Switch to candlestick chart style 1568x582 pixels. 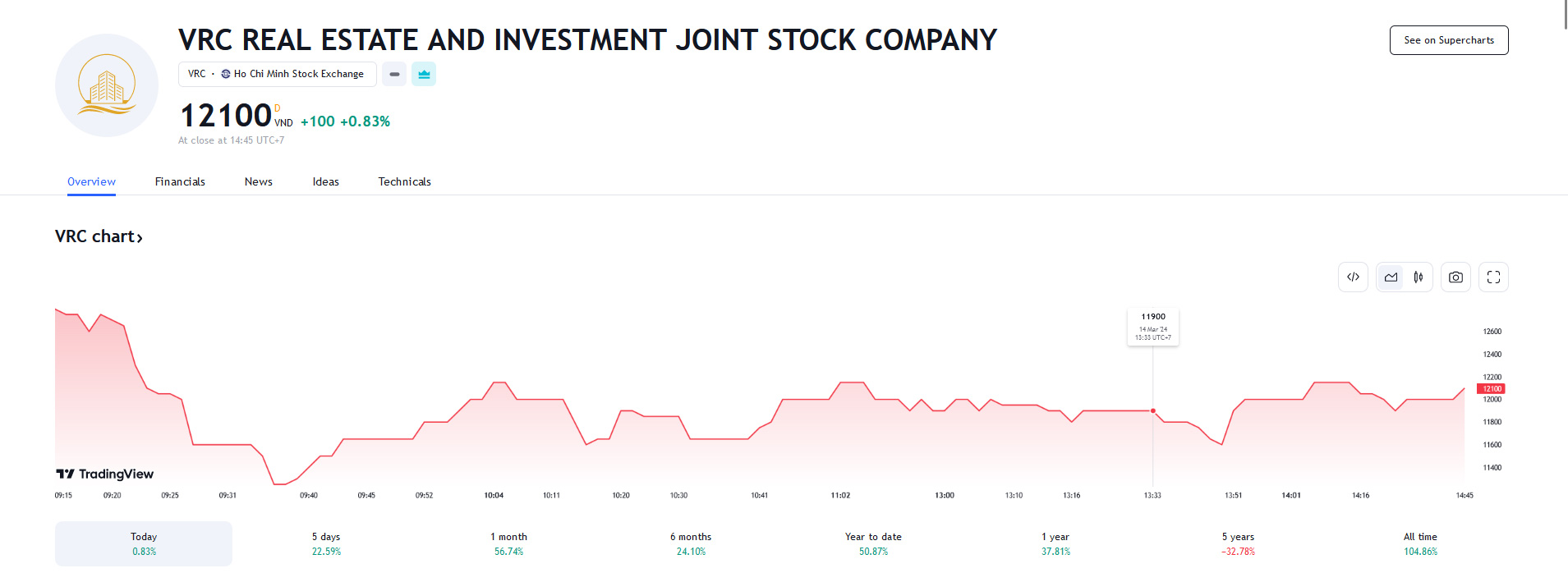[x=1419, y=277]
